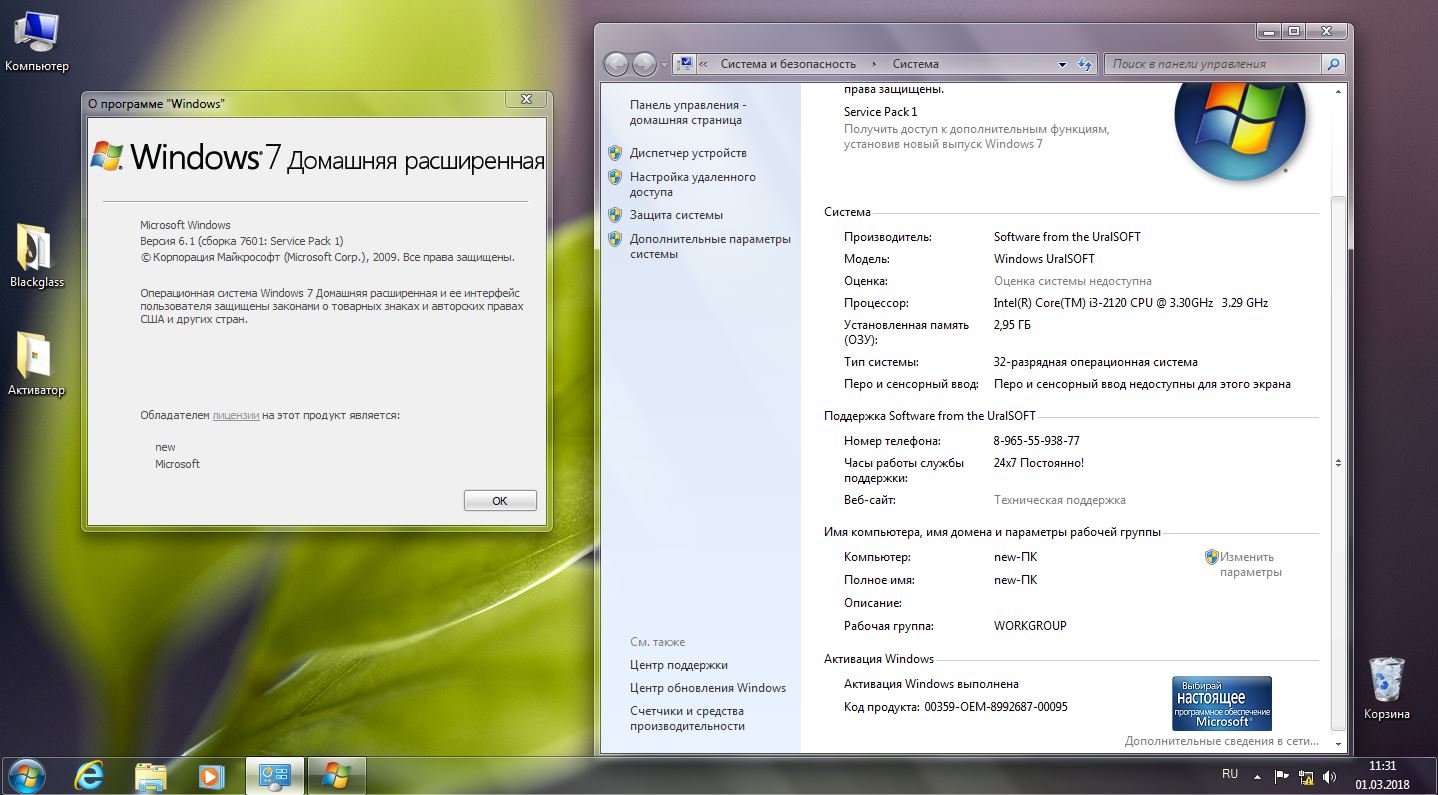1438x795 pixels.
Task: Close the О программе Windows dialog
Action: [526, 98]
